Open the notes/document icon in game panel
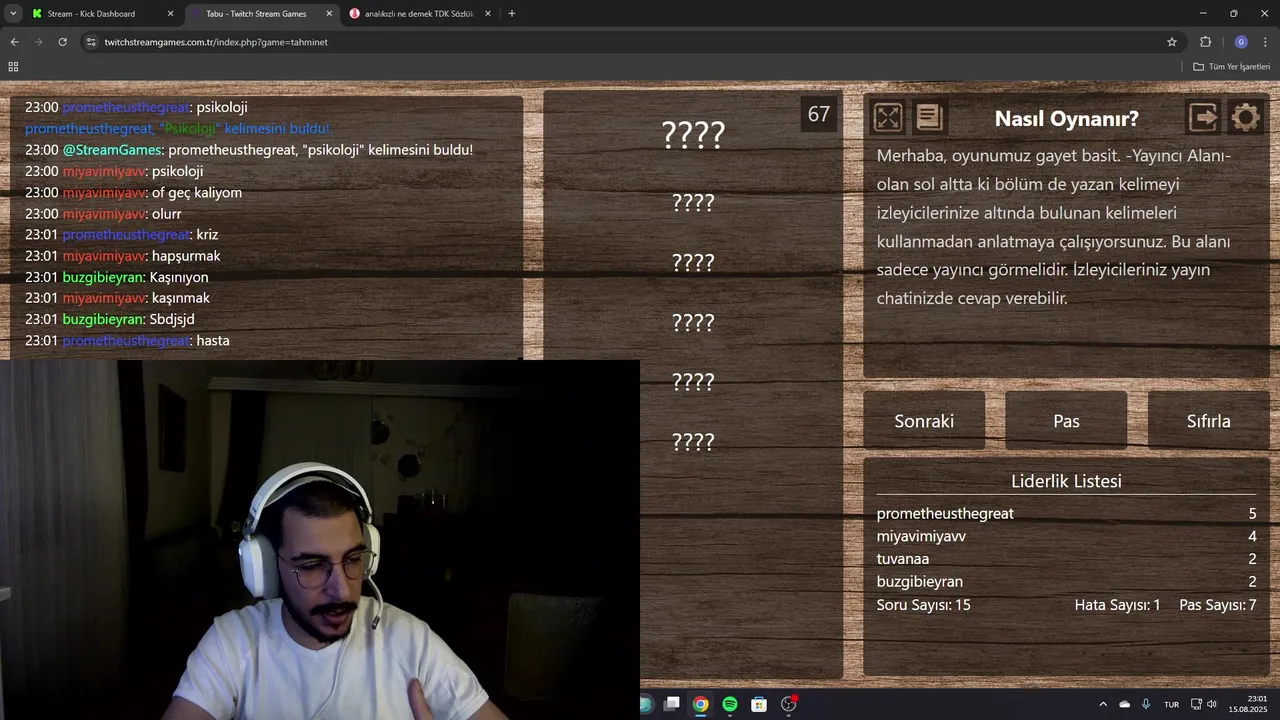Screen dimensions: 1280x720 (x=929, y=118)
